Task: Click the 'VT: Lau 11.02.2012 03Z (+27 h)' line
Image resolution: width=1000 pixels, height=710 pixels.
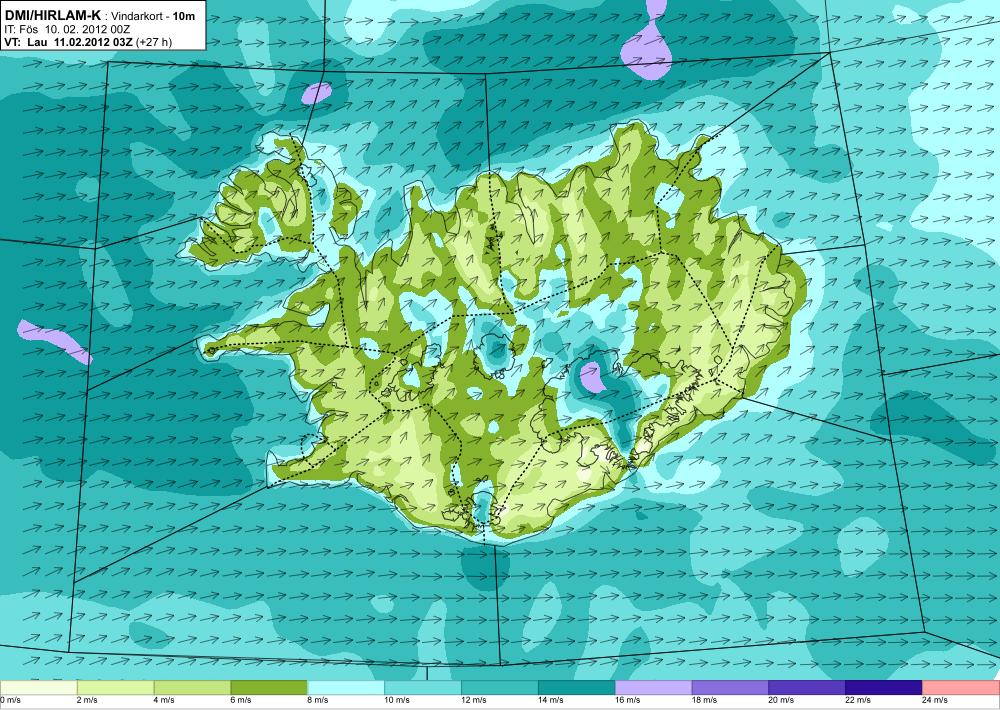Action: point(87,42)
